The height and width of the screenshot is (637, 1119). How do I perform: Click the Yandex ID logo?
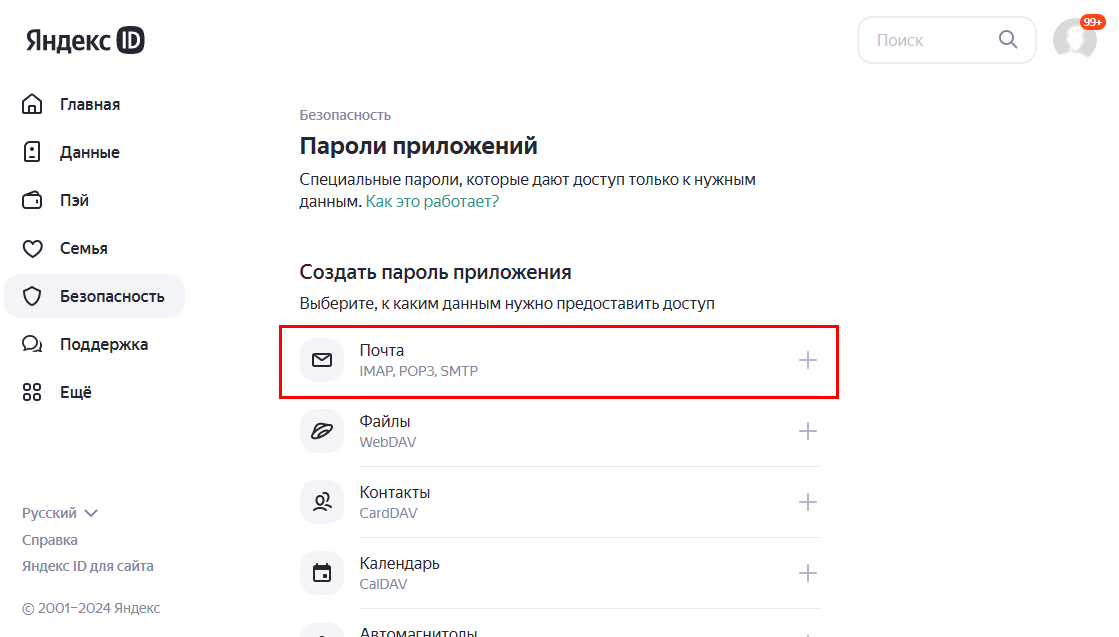click(x=85, y=40)
